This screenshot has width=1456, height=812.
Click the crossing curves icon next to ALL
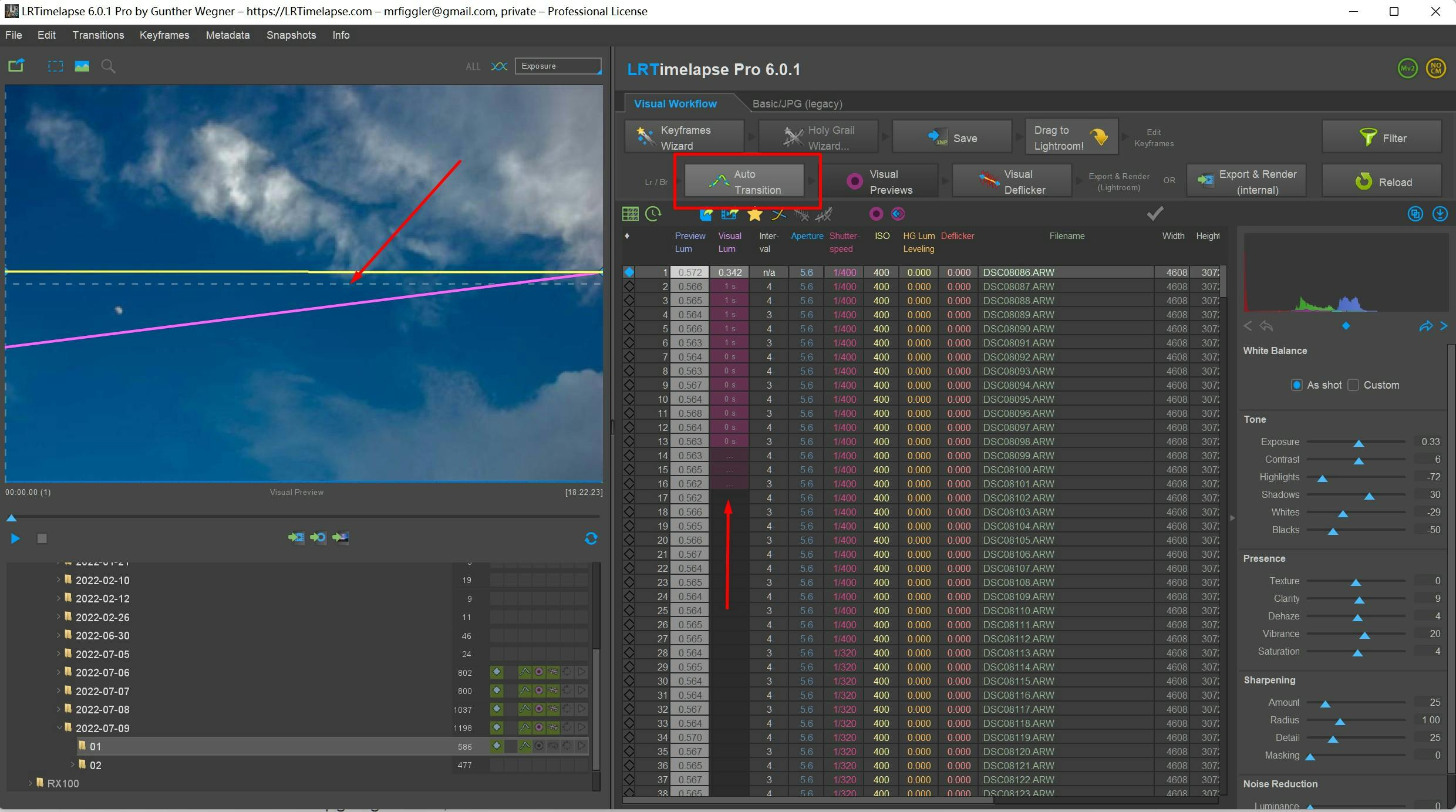pos(499,66)
